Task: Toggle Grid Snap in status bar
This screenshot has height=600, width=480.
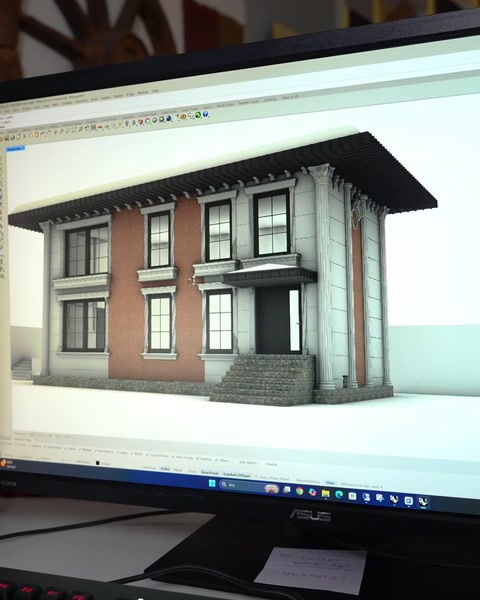Action: pos(149,468)
